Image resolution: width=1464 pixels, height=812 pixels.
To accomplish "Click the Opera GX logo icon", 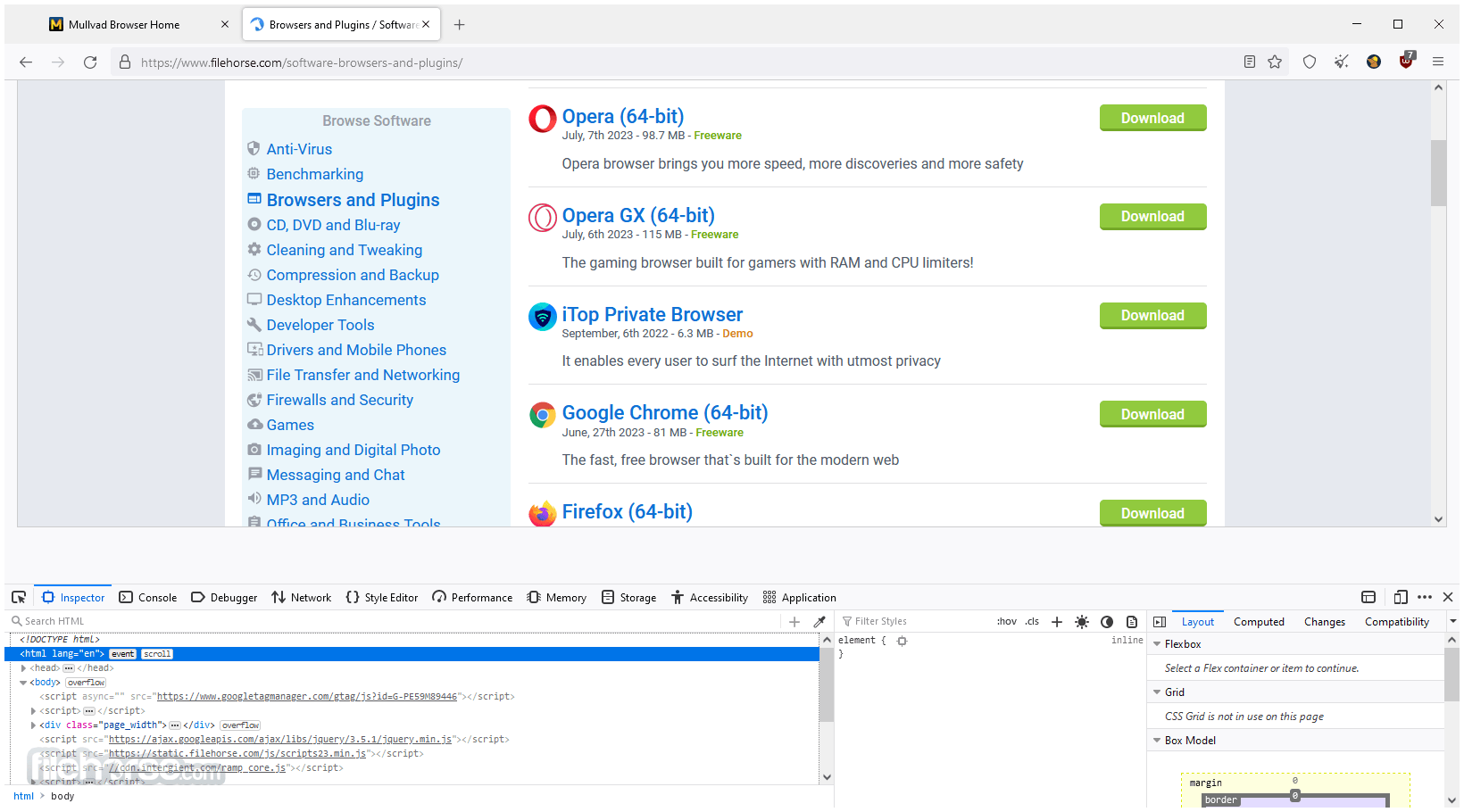I will click(x=543, y=218).
